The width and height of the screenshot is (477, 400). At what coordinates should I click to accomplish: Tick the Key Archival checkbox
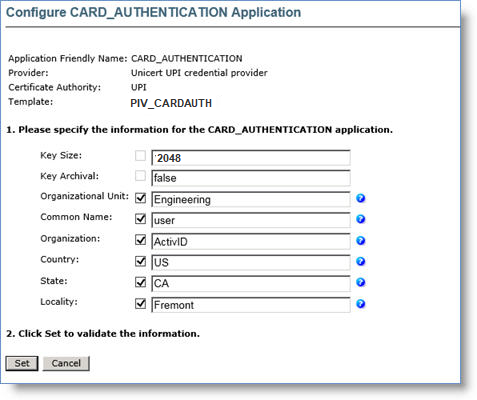coord(140,176)
